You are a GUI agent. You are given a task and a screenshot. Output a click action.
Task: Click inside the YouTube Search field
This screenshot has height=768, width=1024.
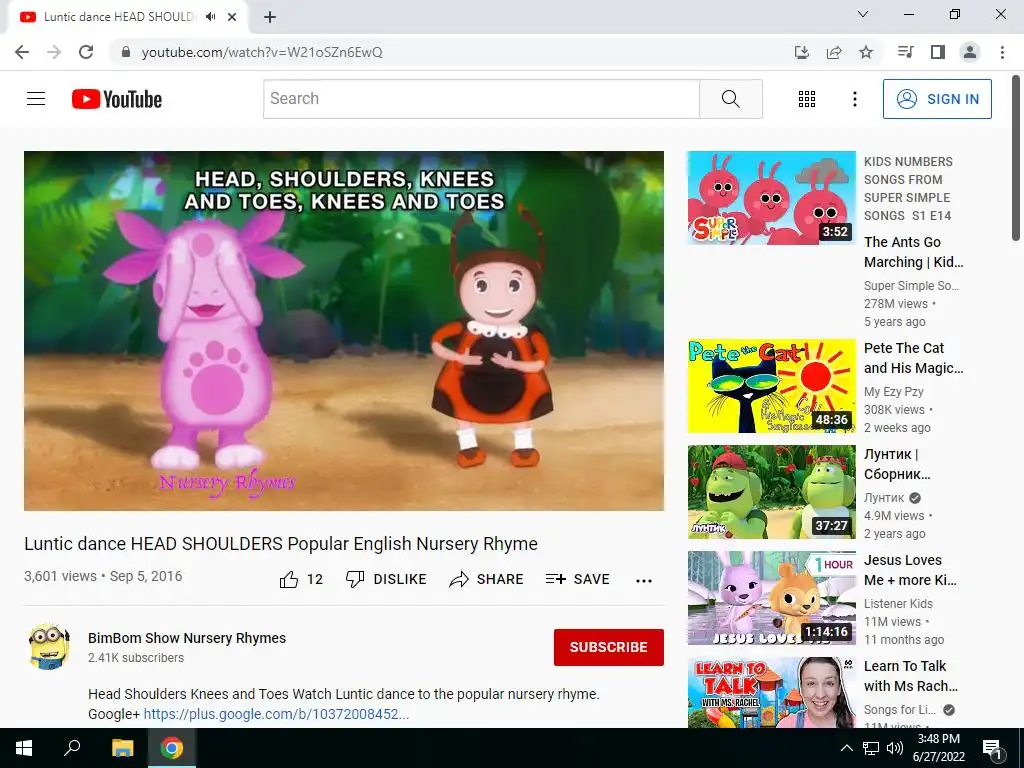tap(481, 99)
